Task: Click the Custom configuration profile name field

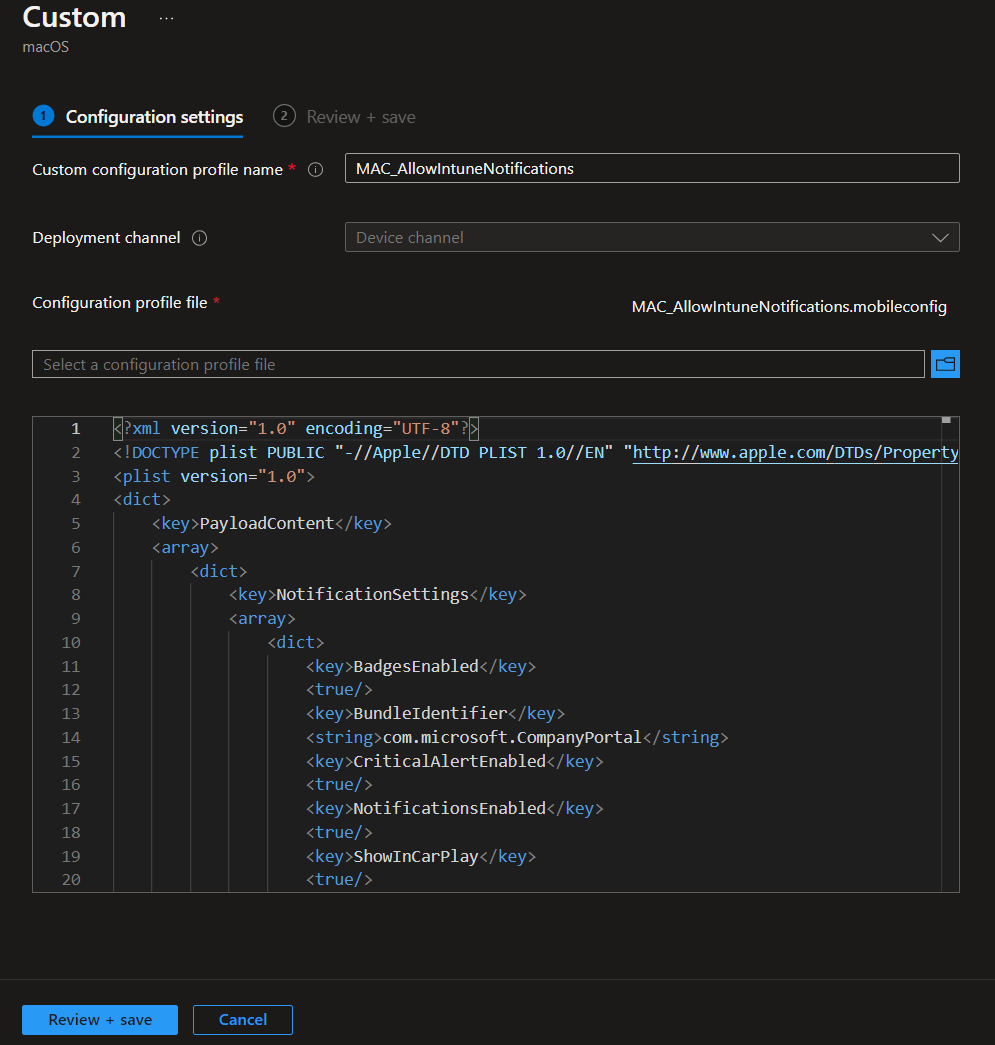Action: 652,168
